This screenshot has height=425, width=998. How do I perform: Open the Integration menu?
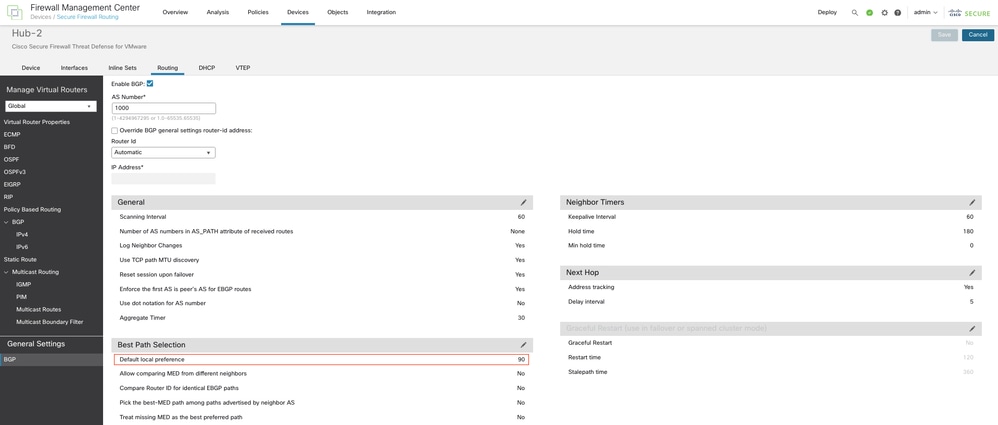(x=381, y=12)
